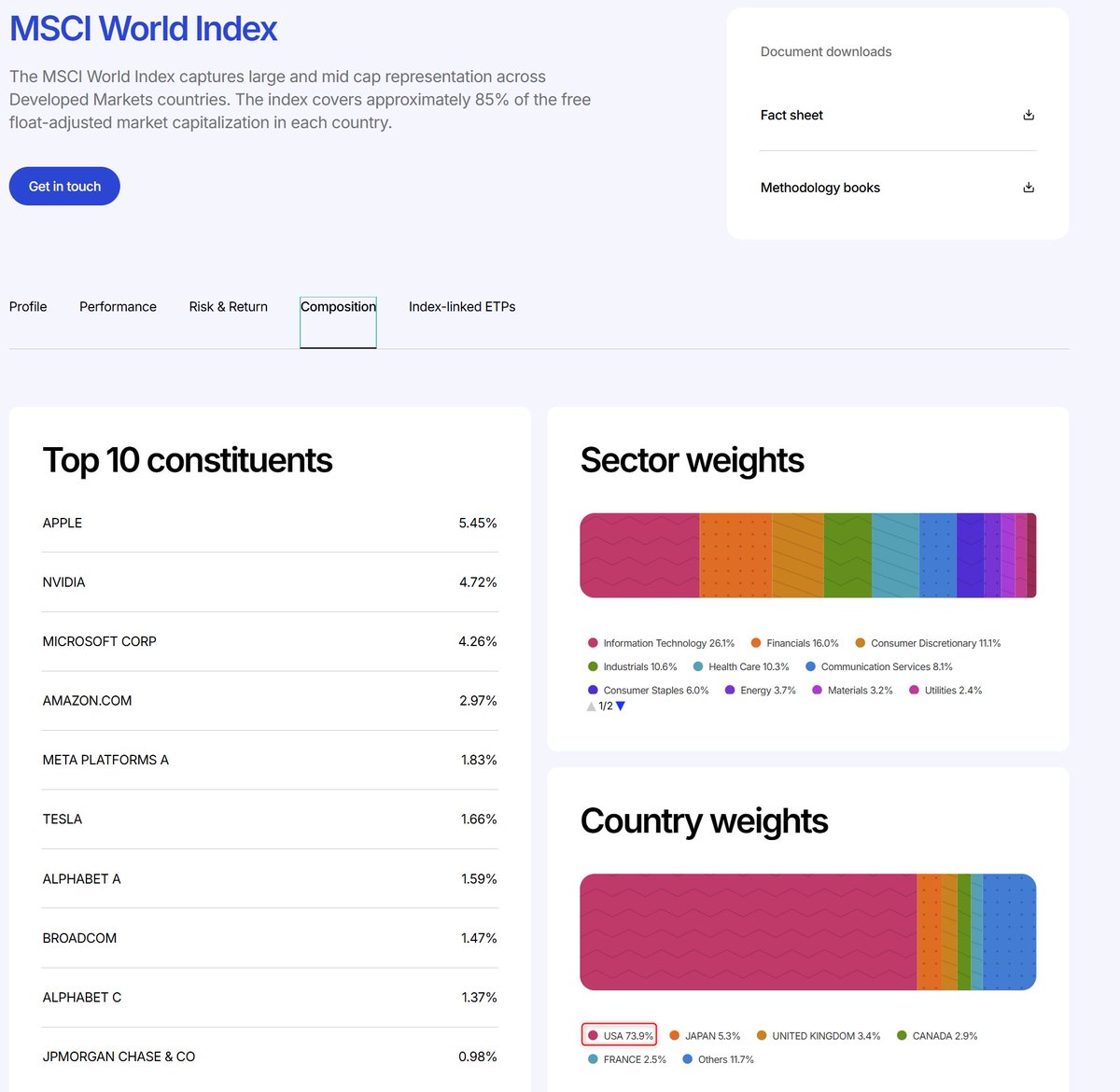Screen dimensions: 1120x1092
Task: Click BROADCOM constituent name
Action: (x=79, y=938)
